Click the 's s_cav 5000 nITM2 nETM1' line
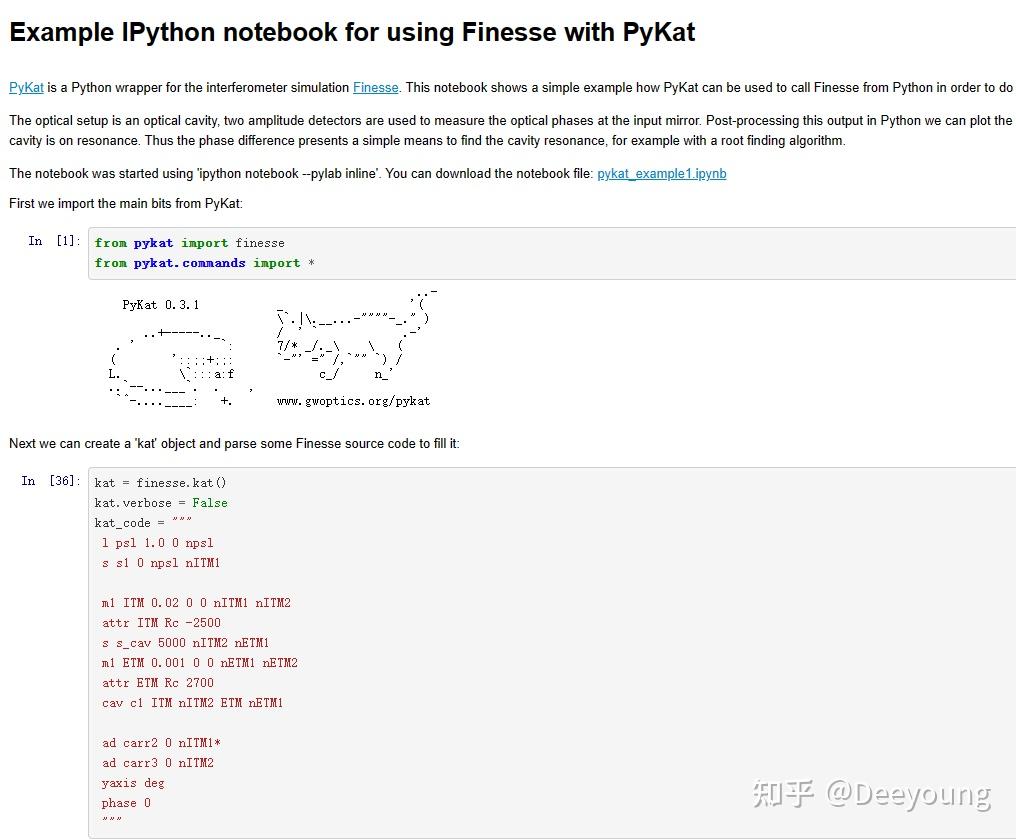The height and width of the screenshot is (840, 1016). coord(185,643)
